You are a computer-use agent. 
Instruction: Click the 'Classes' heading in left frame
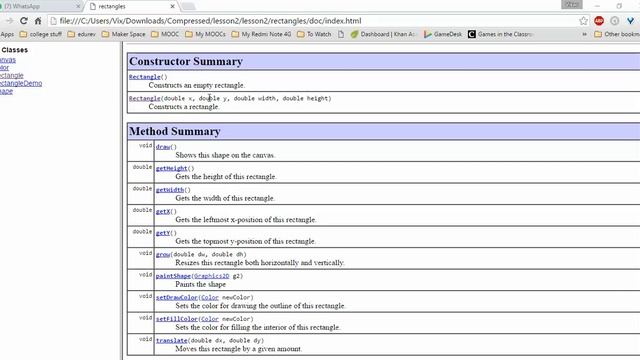click(x=15, y=50)
